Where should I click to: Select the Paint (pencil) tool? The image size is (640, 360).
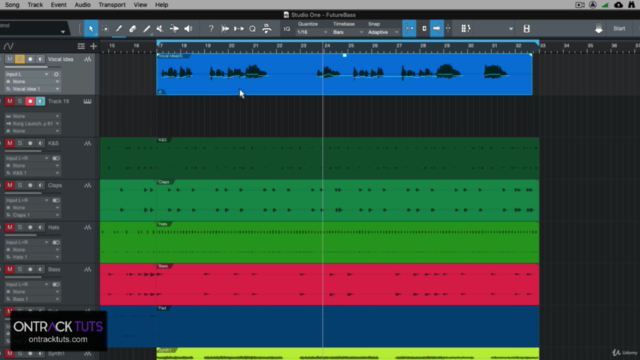pos(146,29)
